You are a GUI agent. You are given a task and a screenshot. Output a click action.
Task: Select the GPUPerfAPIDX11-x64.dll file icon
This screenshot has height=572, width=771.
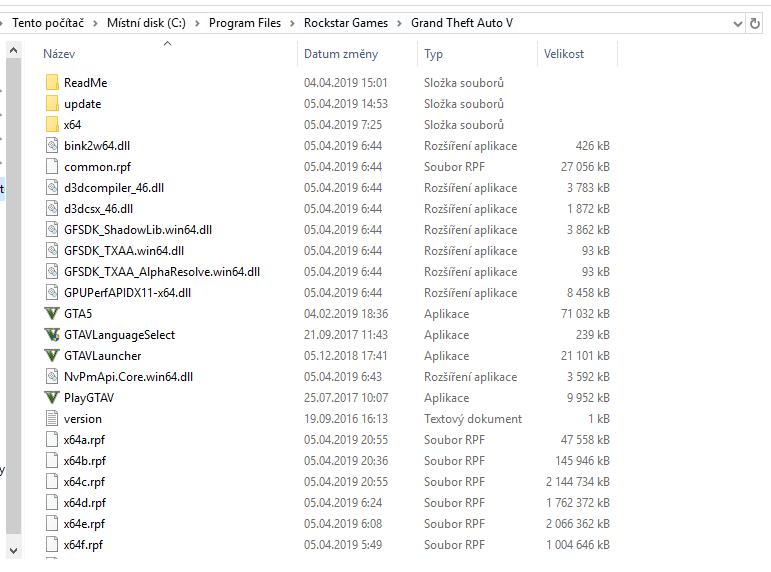[x=52, y=293]
